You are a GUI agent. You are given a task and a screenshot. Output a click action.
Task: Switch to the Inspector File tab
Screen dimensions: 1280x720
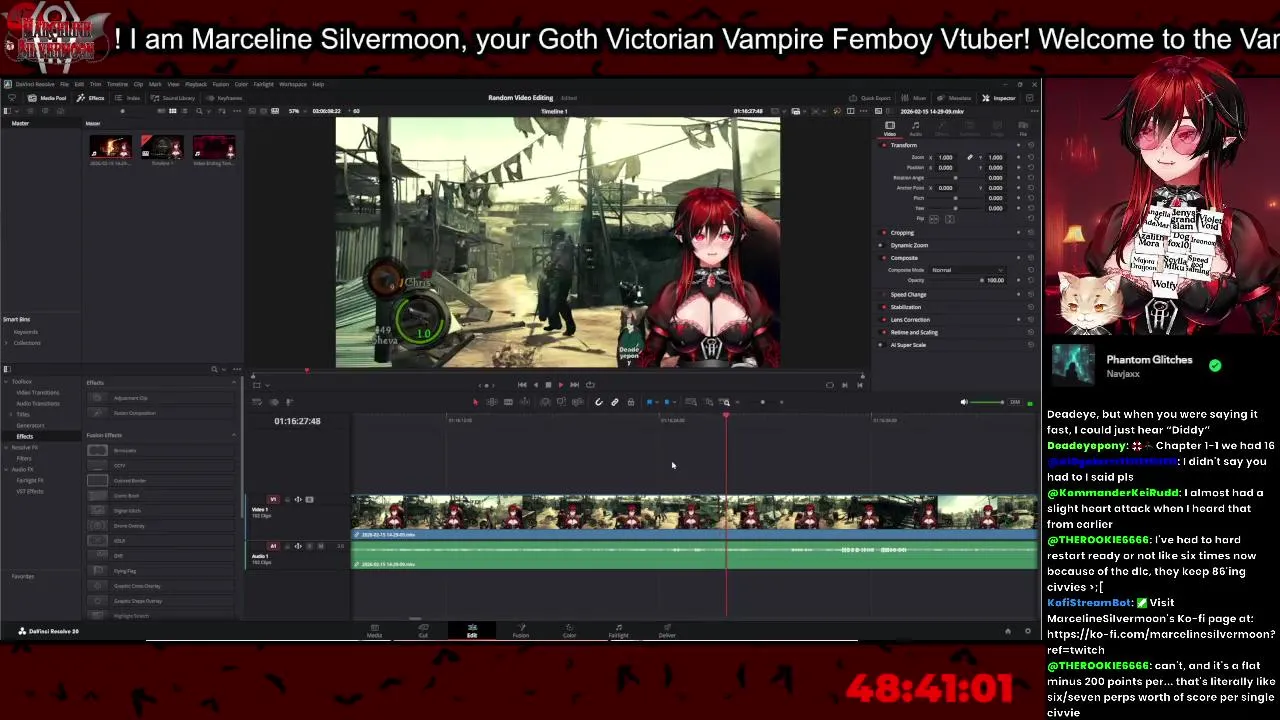1023,128
